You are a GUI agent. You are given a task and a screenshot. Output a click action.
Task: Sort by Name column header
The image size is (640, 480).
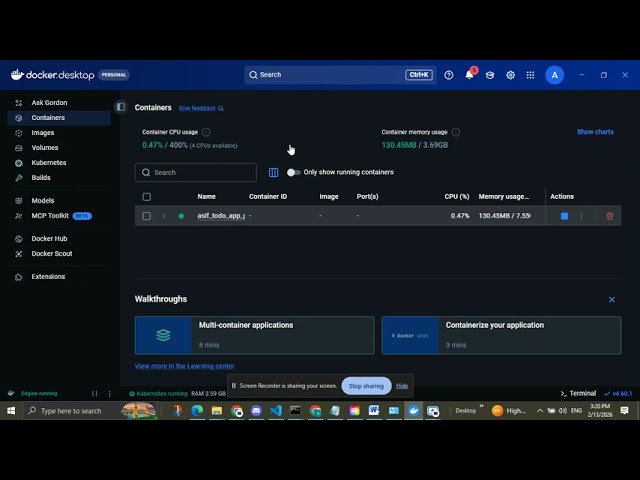207,196
